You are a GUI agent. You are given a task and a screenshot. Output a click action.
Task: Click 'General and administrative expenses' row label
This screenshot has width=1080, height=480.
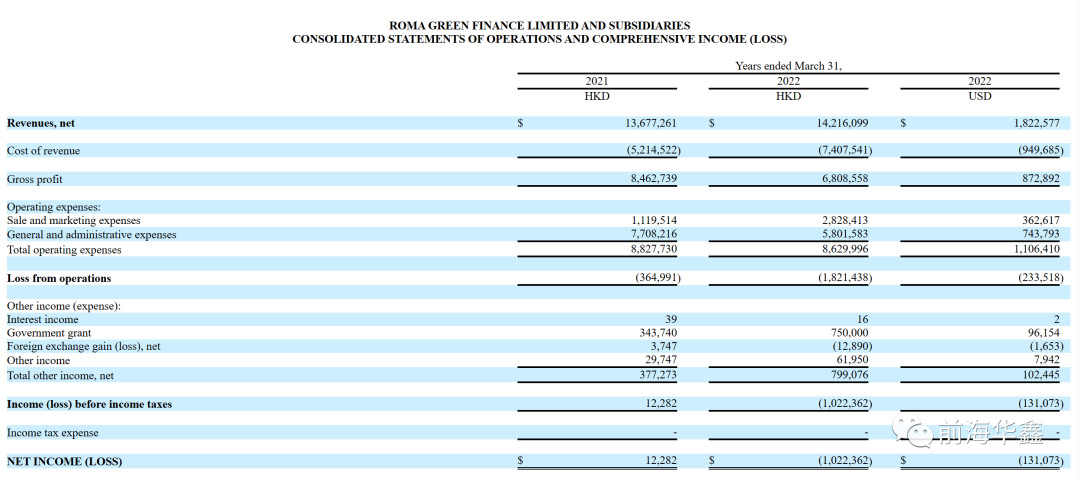tap(92, 235)
